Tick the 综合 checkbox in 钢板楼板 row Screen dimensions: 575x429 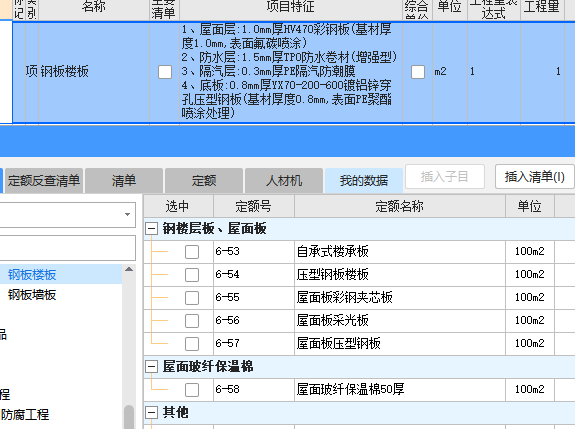coord(418,72)
